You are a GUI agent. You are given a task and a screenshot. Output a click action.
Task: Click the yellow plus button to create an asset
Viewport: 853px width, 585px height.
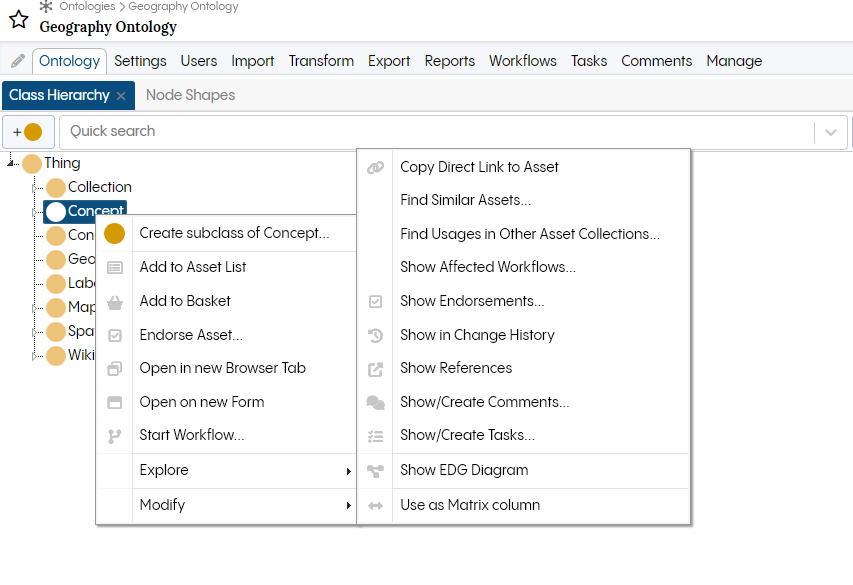pyautogui.click(x=27, y=131)
